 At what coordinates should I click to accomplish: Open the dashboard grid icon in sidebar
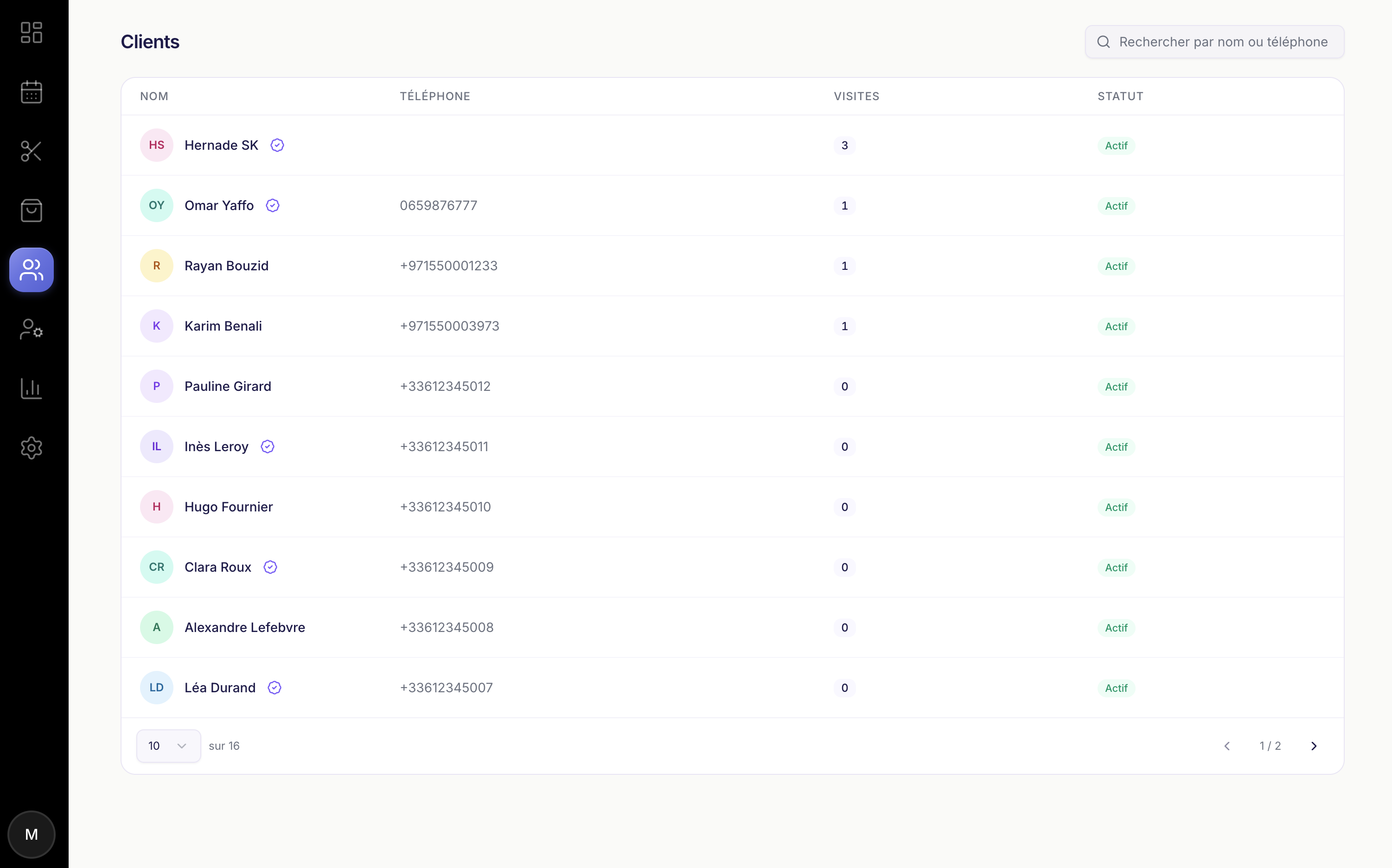pos(31,33)
